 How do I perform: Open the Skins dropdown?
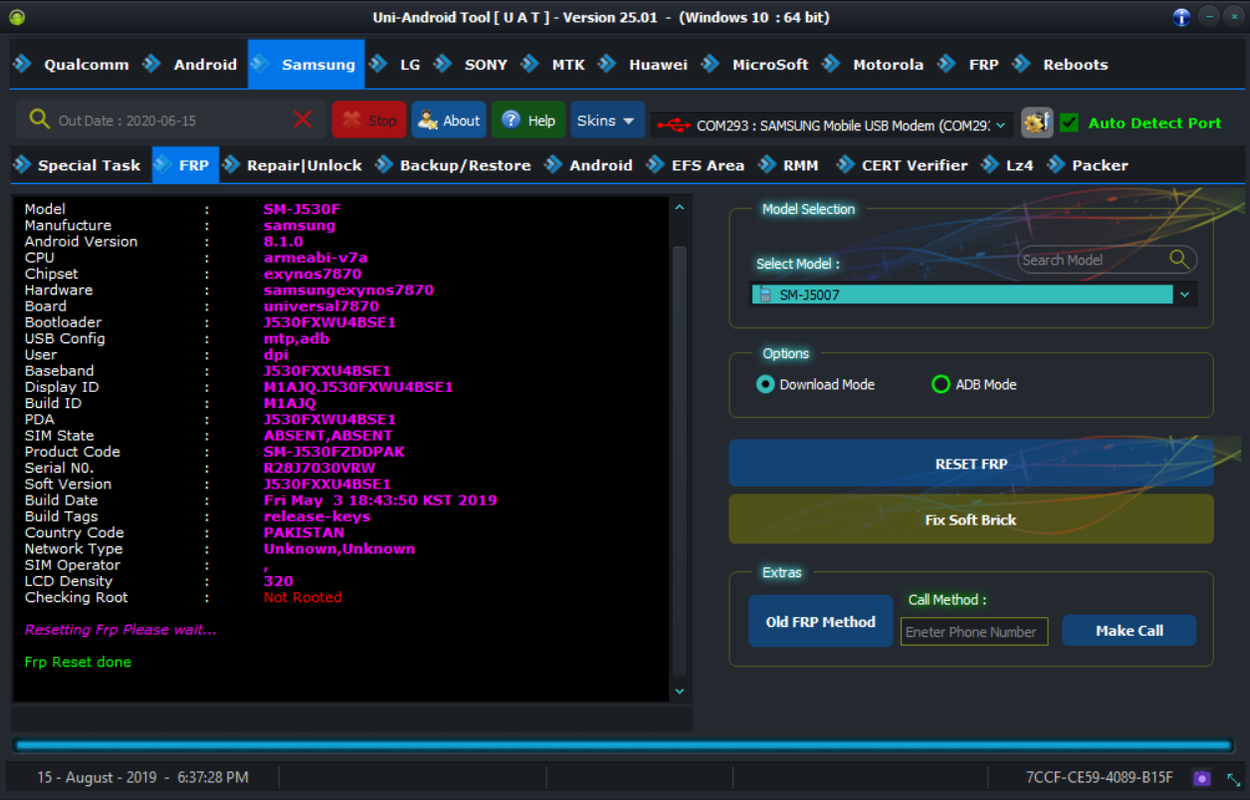pos(607,120)
